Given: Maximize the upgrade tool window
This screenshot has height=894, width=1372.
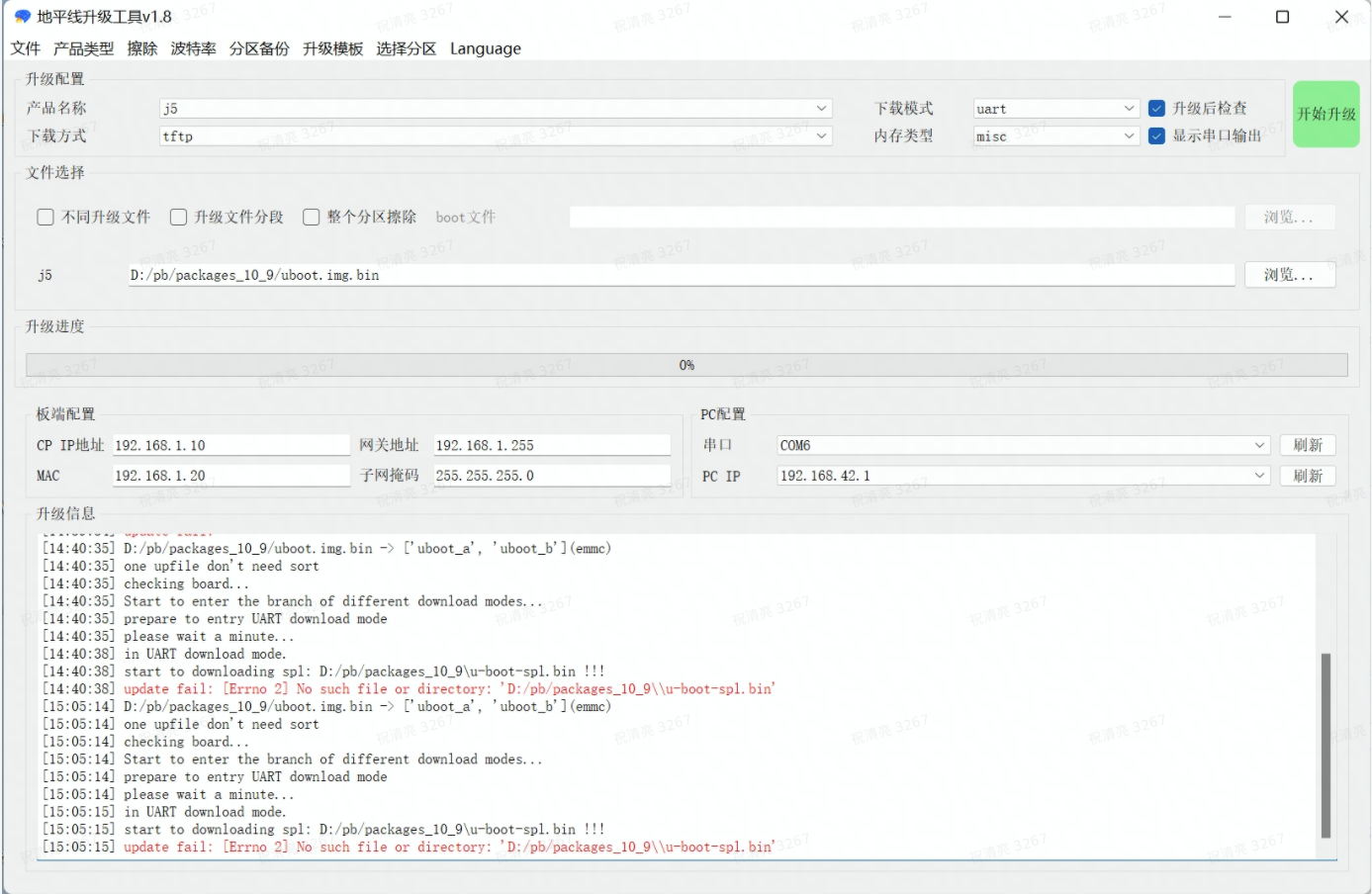Looking at the screenshot, I should point(1282,17).
